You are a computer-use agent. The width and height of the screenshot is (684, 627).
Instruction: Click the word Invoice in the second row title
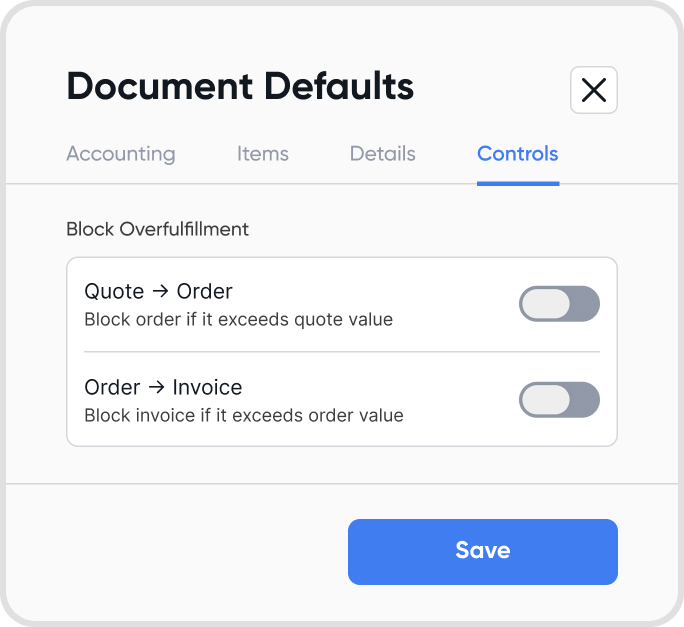[x=207, y=388]
